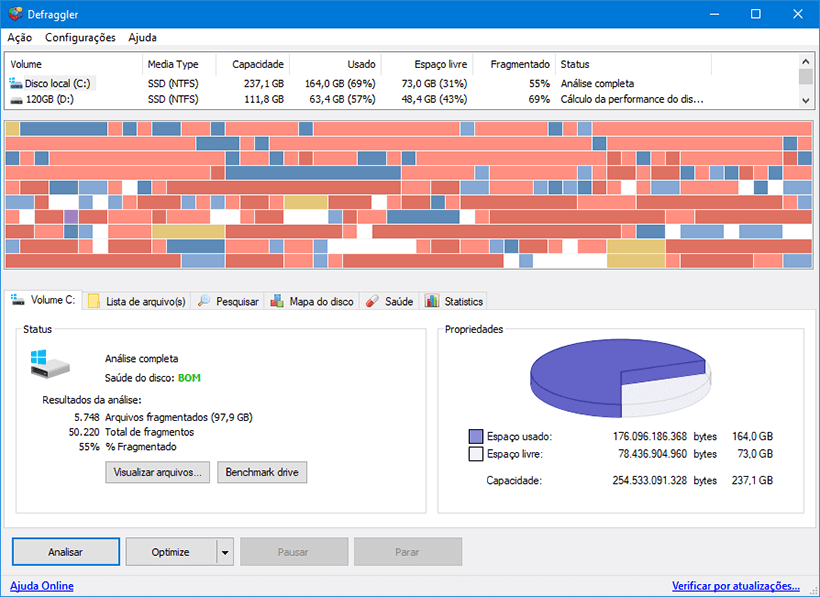Open the Optimize dropdown arrow
Image resolution: width=820 pixels, height=597 pixels.
click(x=222, y=551)
